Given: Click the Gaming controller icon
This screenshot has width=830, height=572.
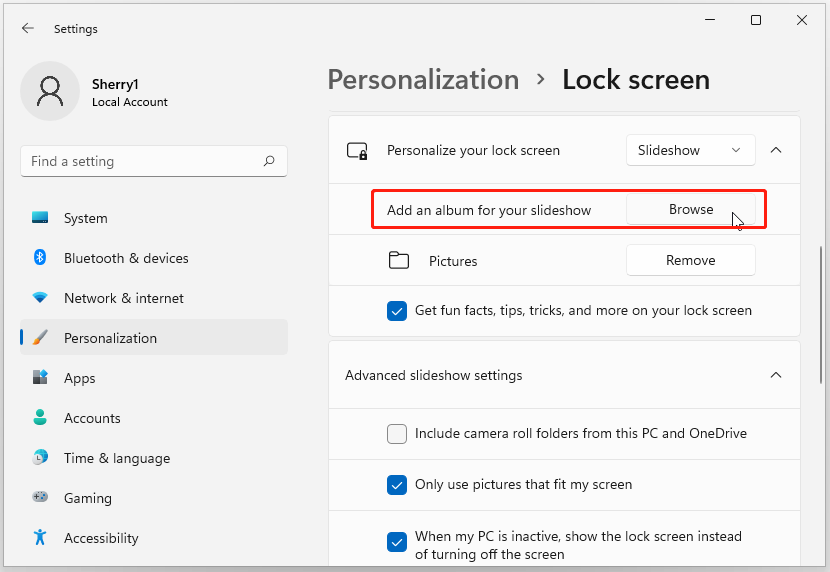Looking at the screenshot, I should click(40, 498).
